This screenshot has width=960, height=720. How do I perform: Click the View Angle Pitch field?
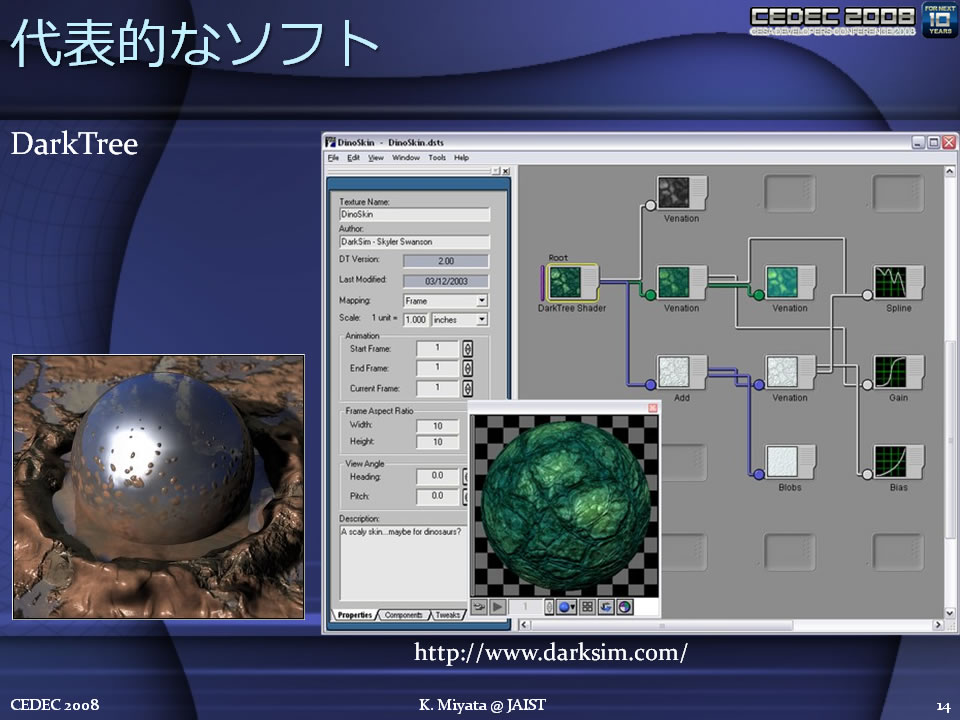click(x=437, y=497)
